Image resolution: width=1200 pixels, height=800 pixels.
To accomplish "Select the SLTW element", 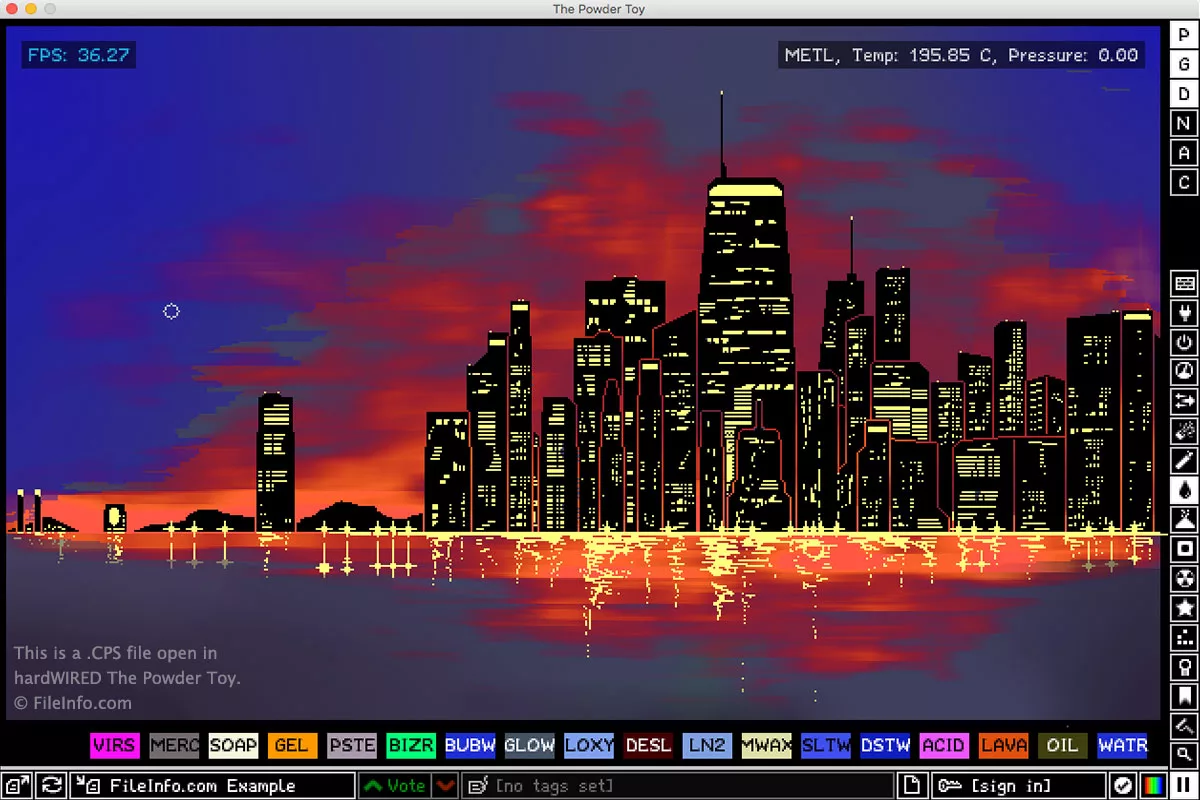I will click(826, 745).
